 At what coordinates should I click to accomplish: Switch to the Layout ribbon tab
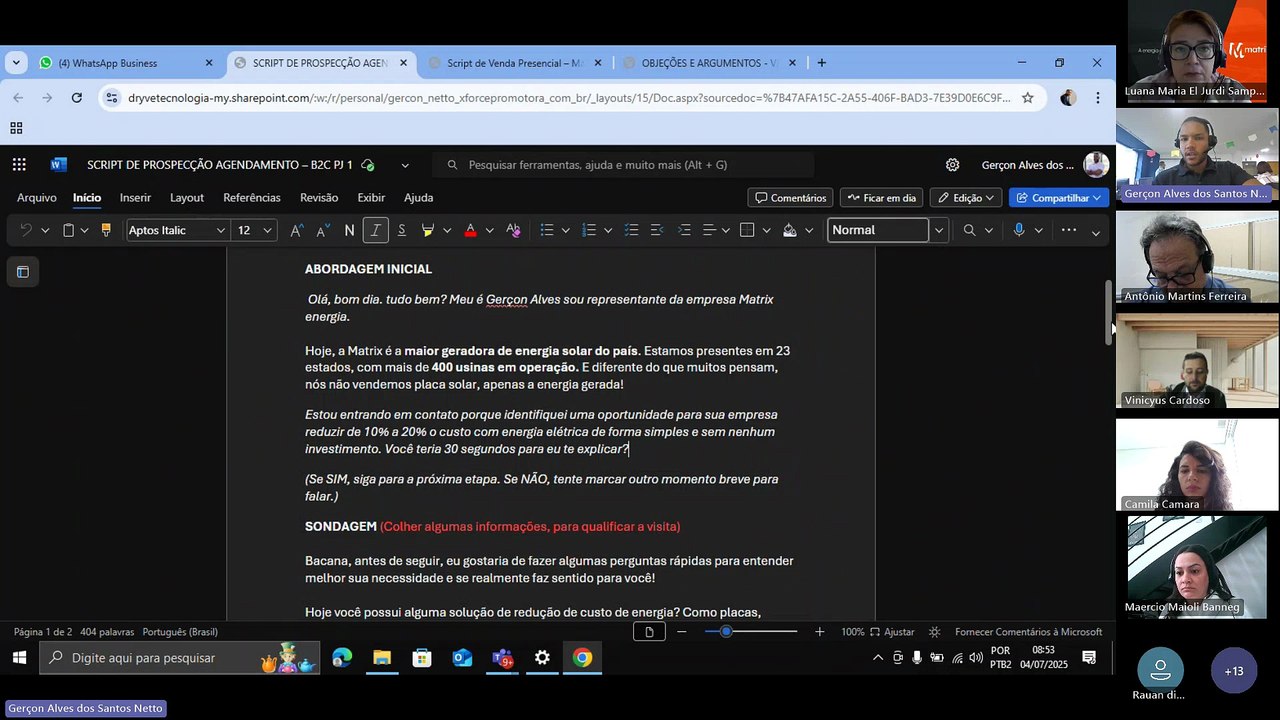[x=187, y=198]
